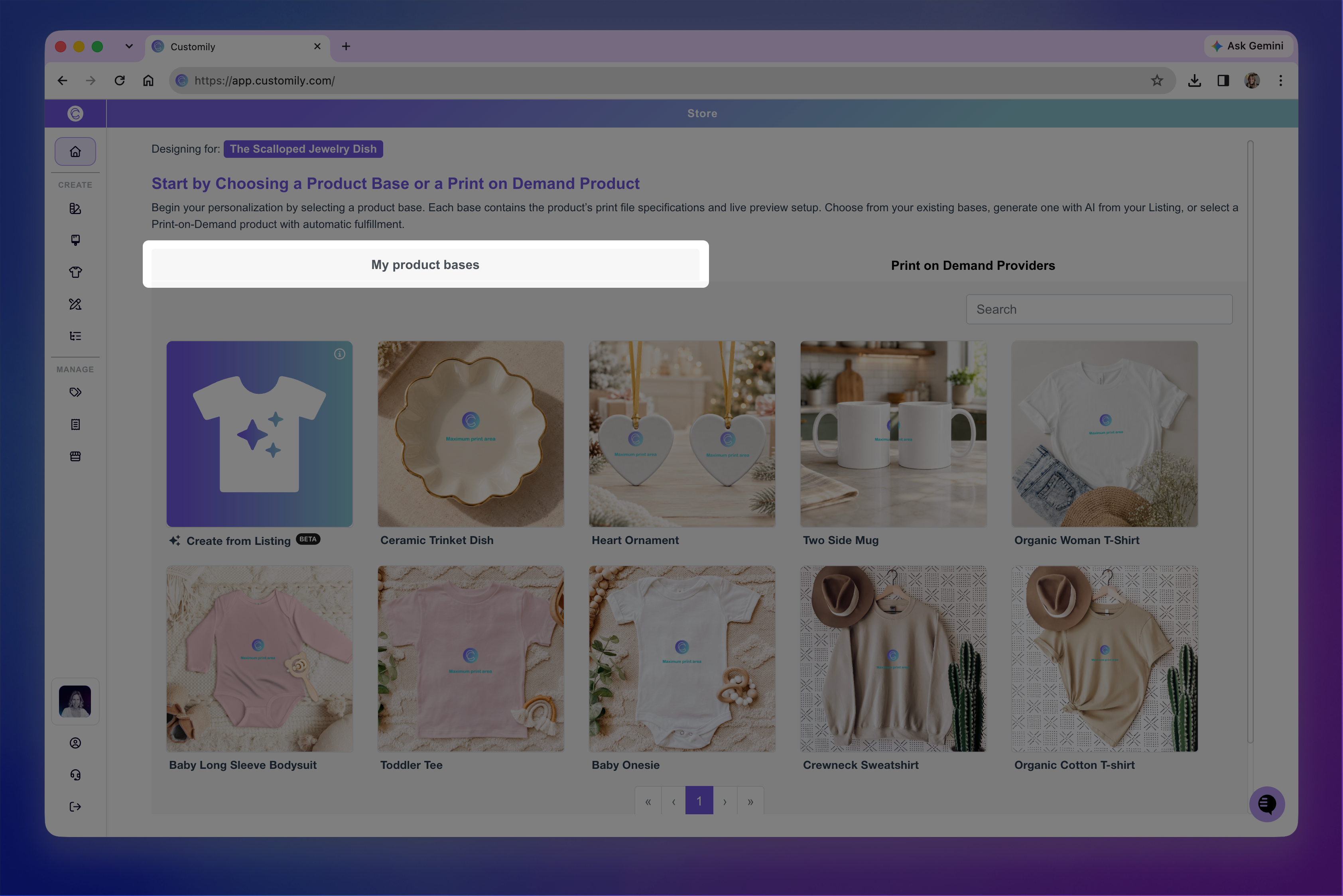Image resolution: width=1343 pixels, height=896 pixels.
Task: Open the store icon under MANAGE
Action: tap(75, 456)
